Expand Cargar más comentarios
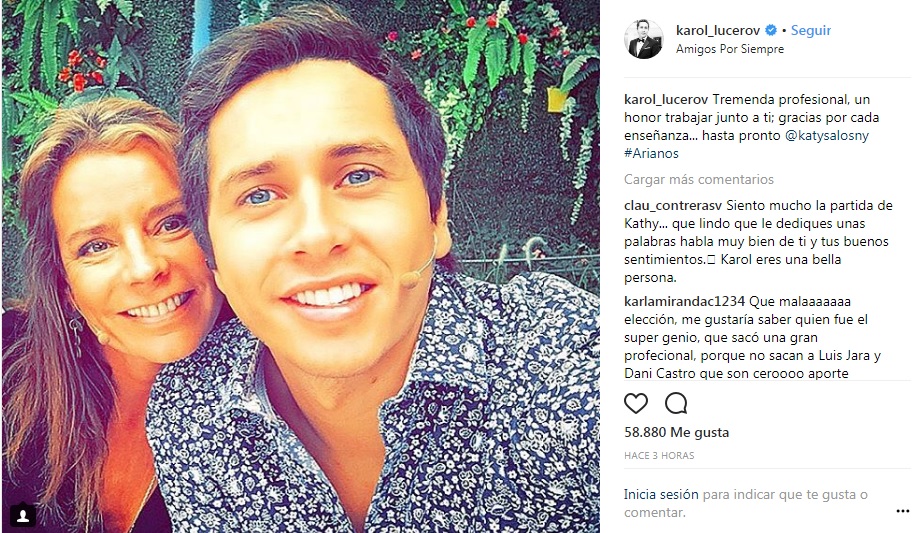This screenshot has height=533, width=916. [699, 179]
